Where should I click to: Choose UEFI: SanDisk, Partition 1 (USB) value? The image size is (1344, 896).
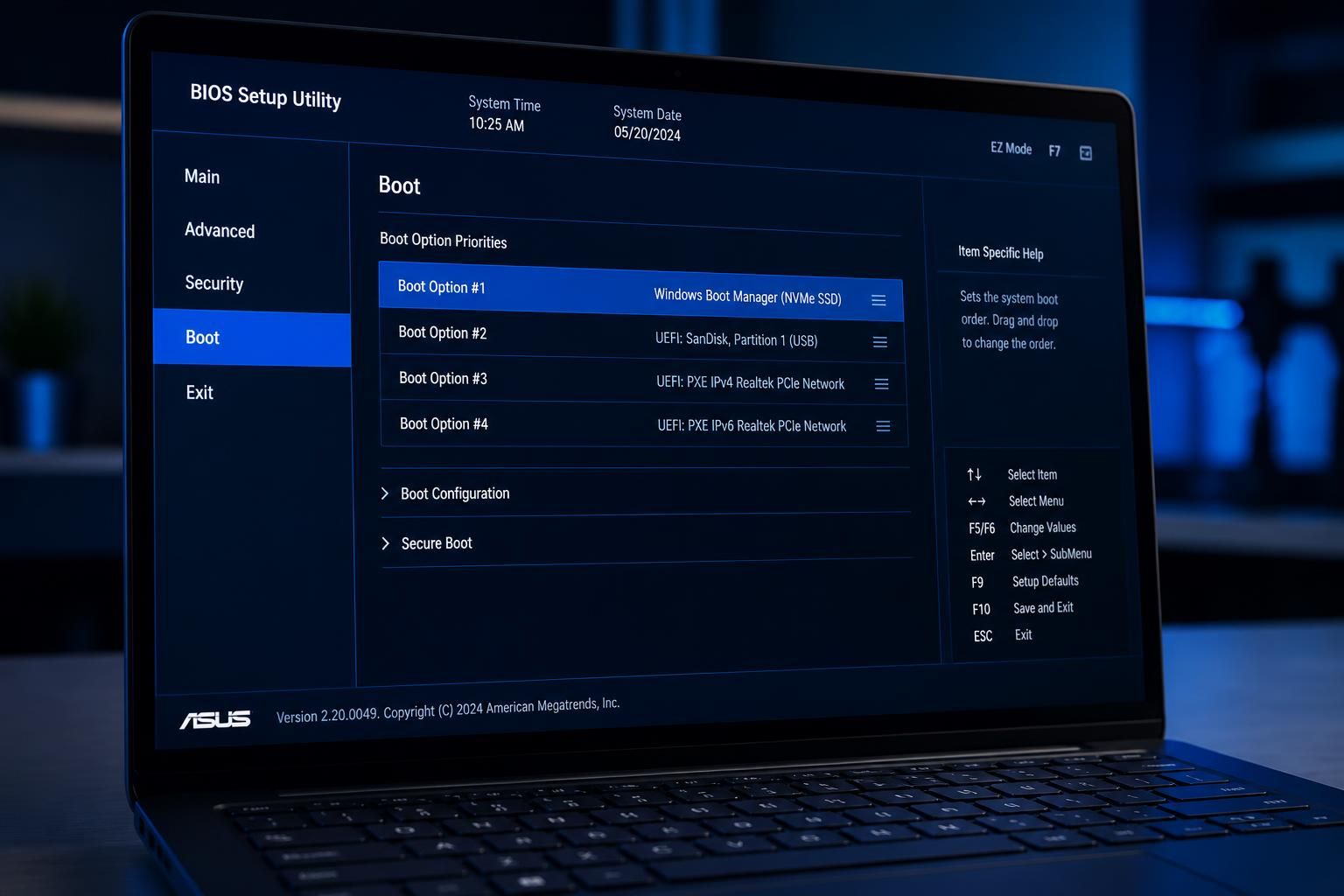(737, 339)
